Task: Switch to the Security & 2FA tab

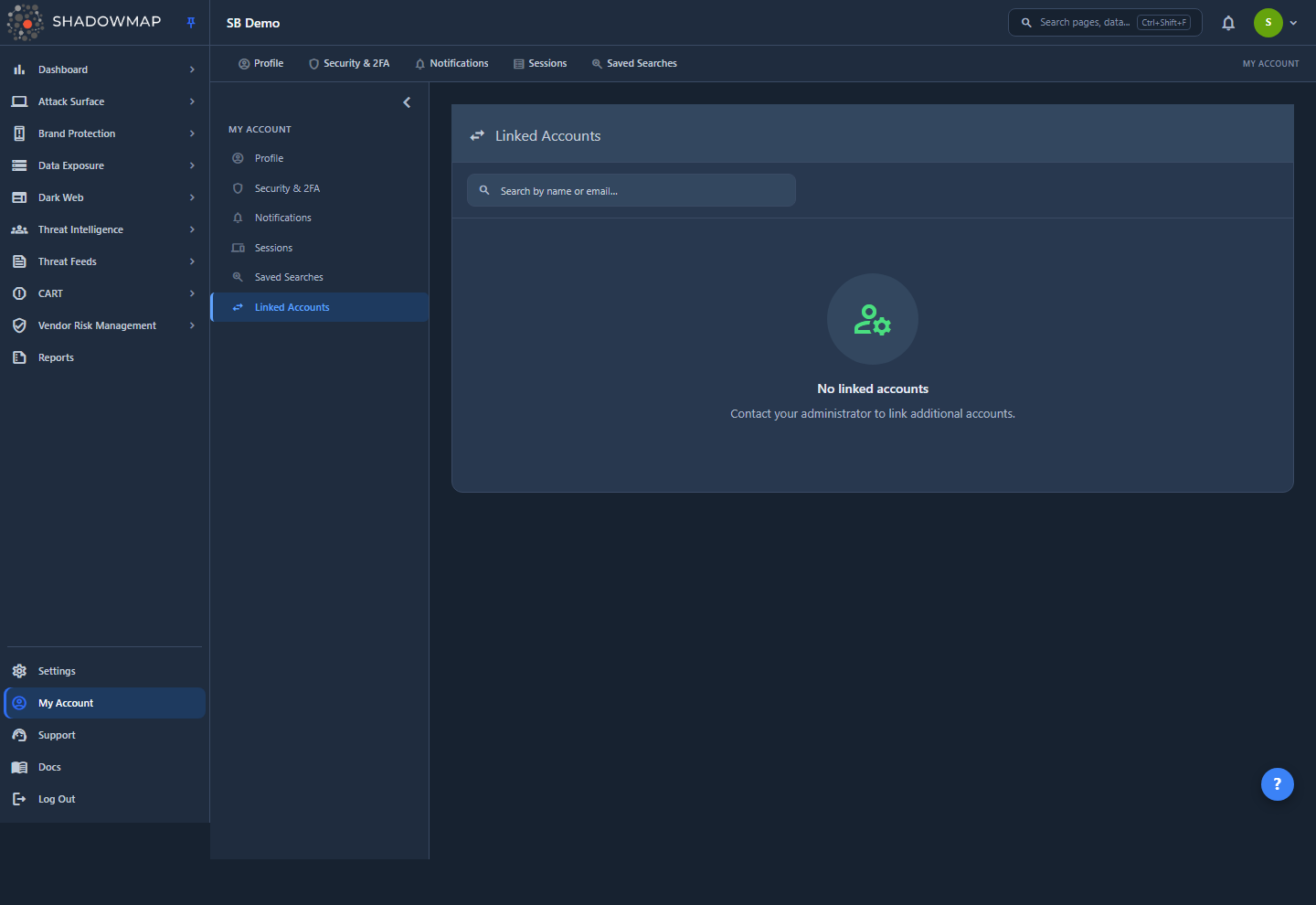Action: [349, 64]
